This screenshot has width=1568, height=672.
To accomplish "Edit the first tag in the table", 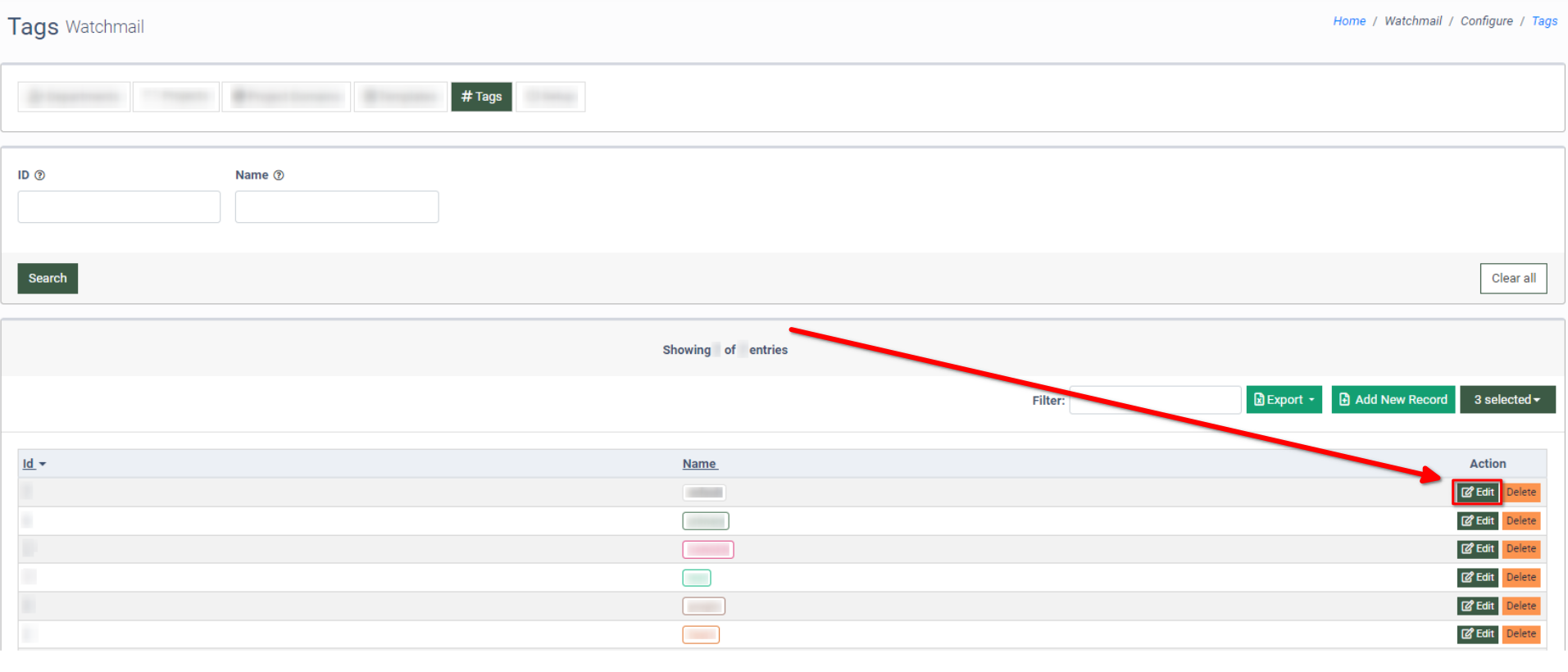I will pyautogui.click(x=1477, y=493).
